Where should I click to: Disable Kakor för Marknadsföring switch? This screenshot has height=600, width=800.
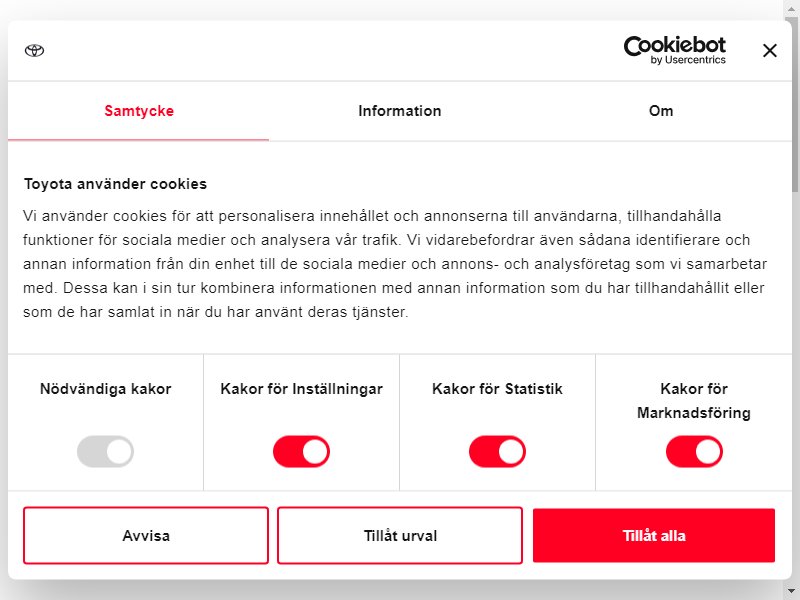tap(694, 451)
